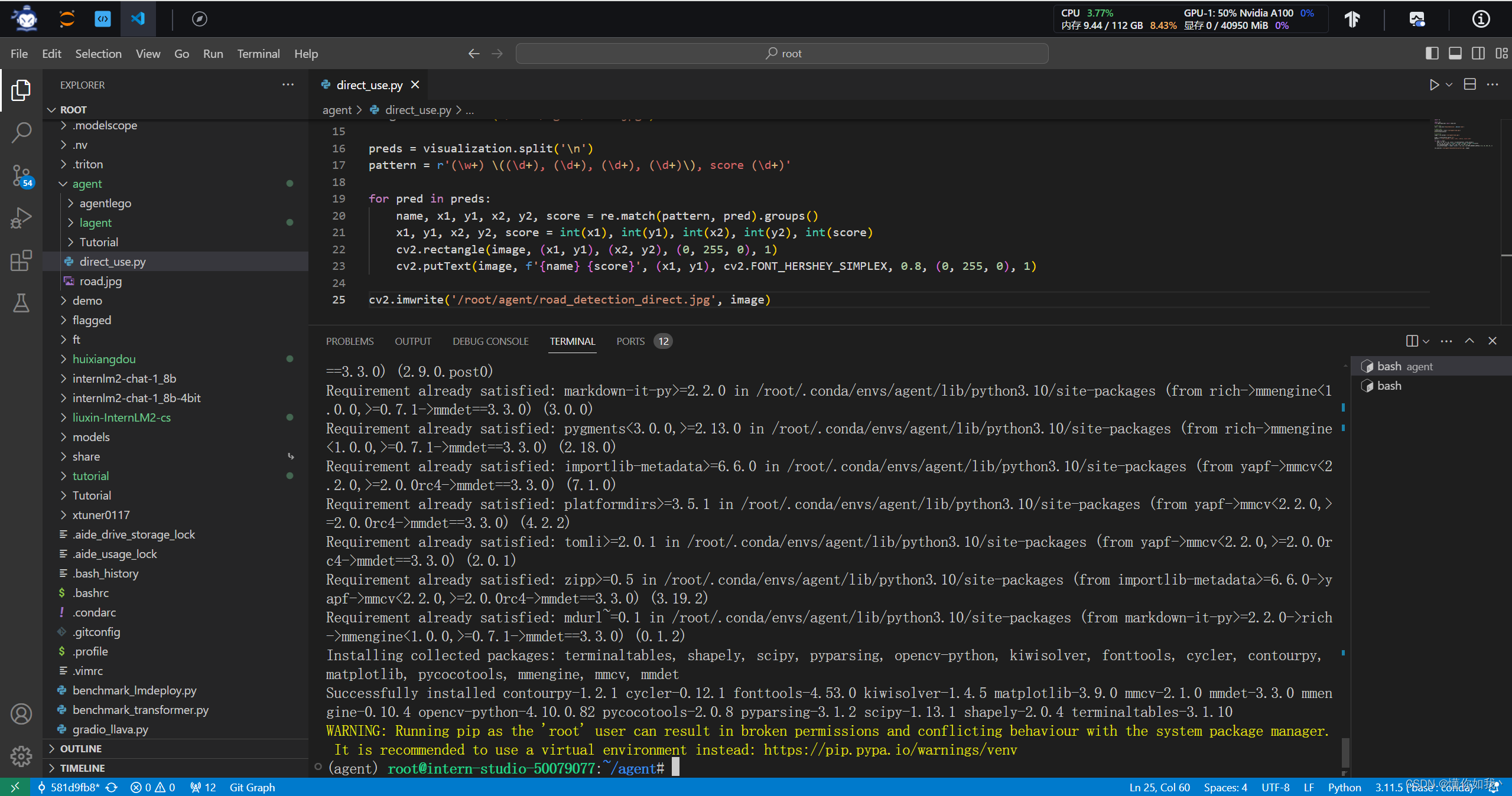The height and width of the screenshot is (796, 1512).
Task: Open the Search view in activity bar
Action: point(21,133)
